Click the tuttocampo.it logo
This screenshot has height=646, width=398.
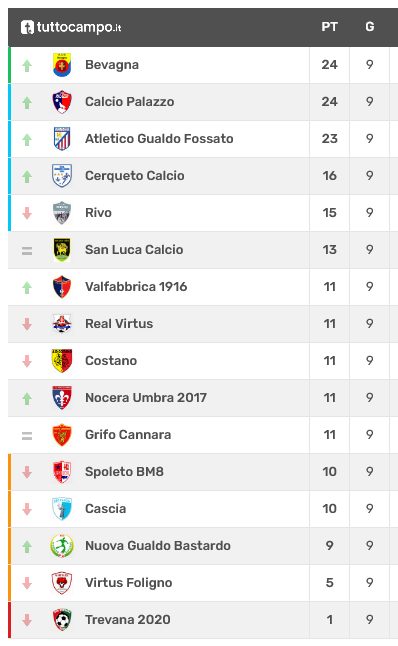pos(71,27)
